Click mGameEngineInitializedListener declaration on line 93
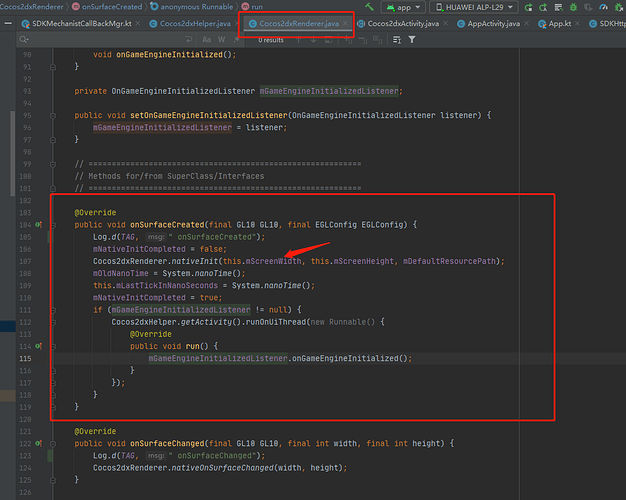Screen dimensions: 626x500 329,91
